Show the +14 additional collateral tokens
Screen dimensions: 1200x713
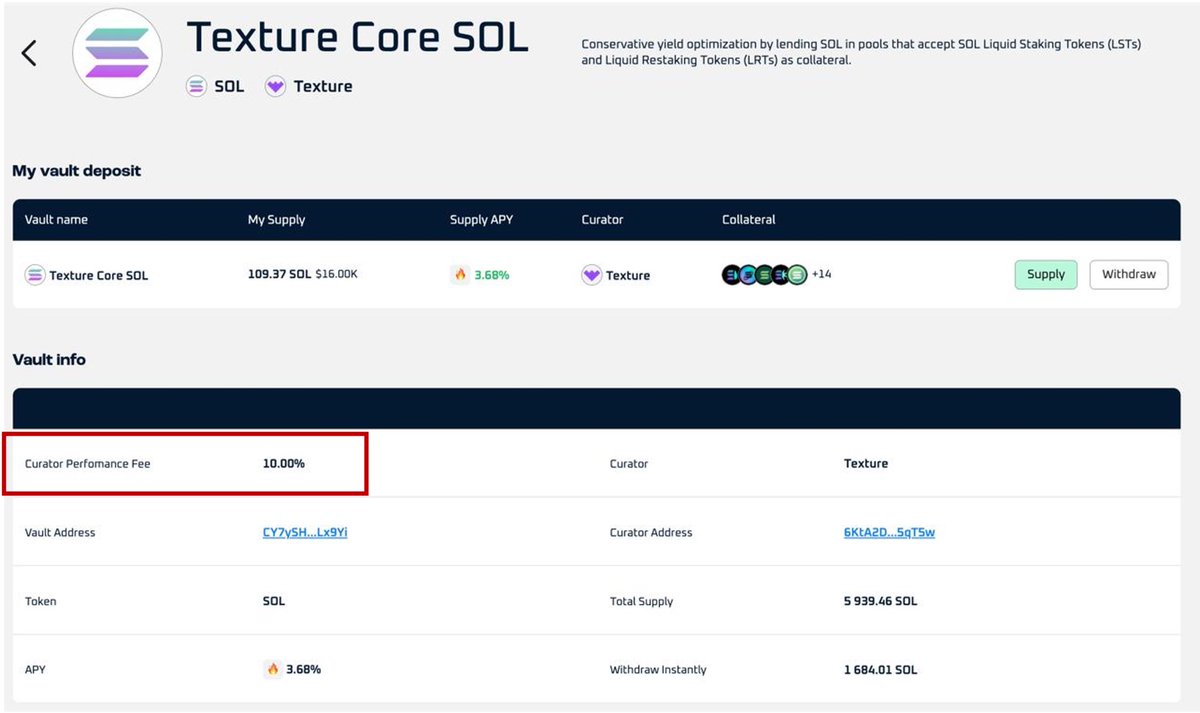coord(821,274)
